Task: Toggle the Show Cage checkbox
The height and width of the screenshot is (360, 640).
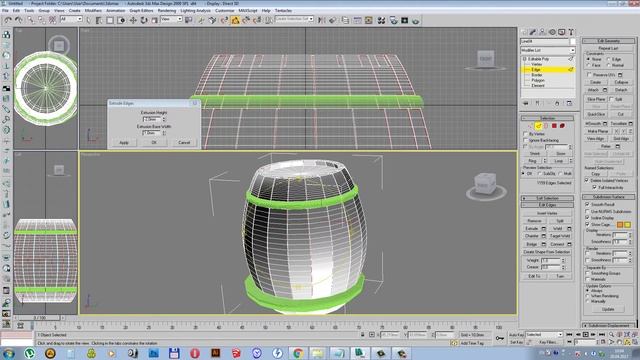Action: point(587,224)
